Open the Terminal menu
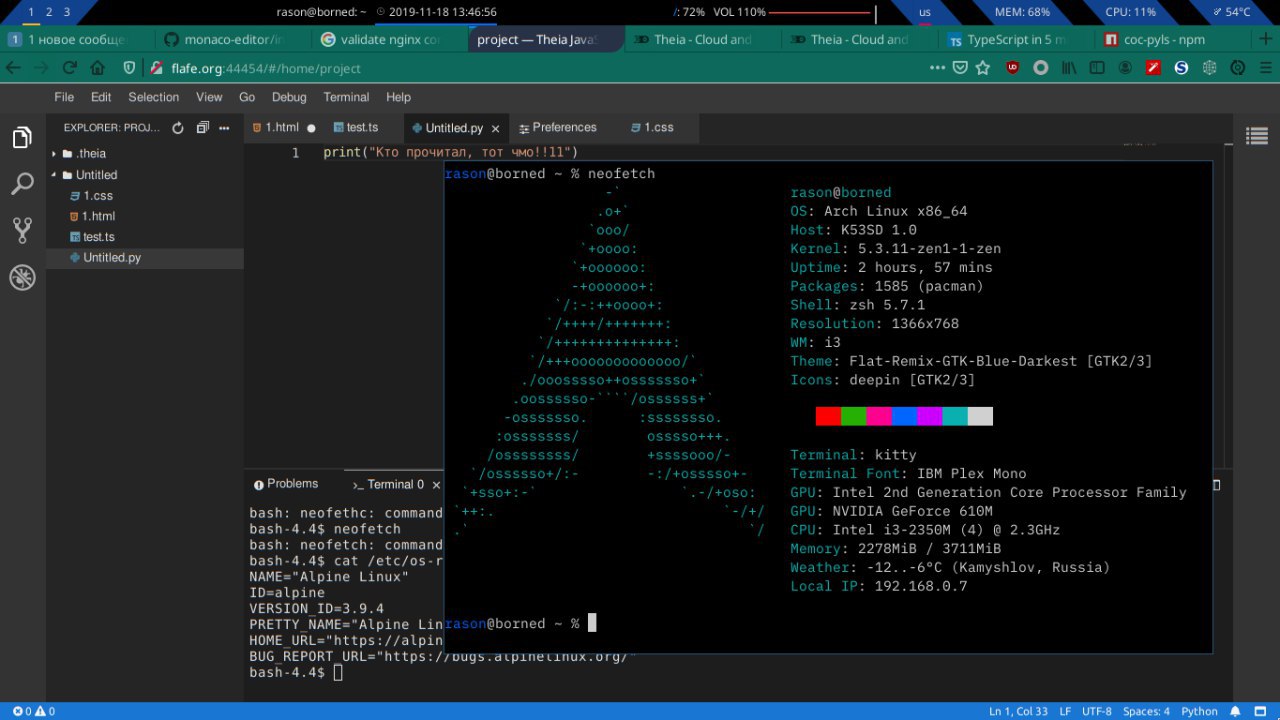The width and height of the screenshot is (1280, 720). coord(346,97)
